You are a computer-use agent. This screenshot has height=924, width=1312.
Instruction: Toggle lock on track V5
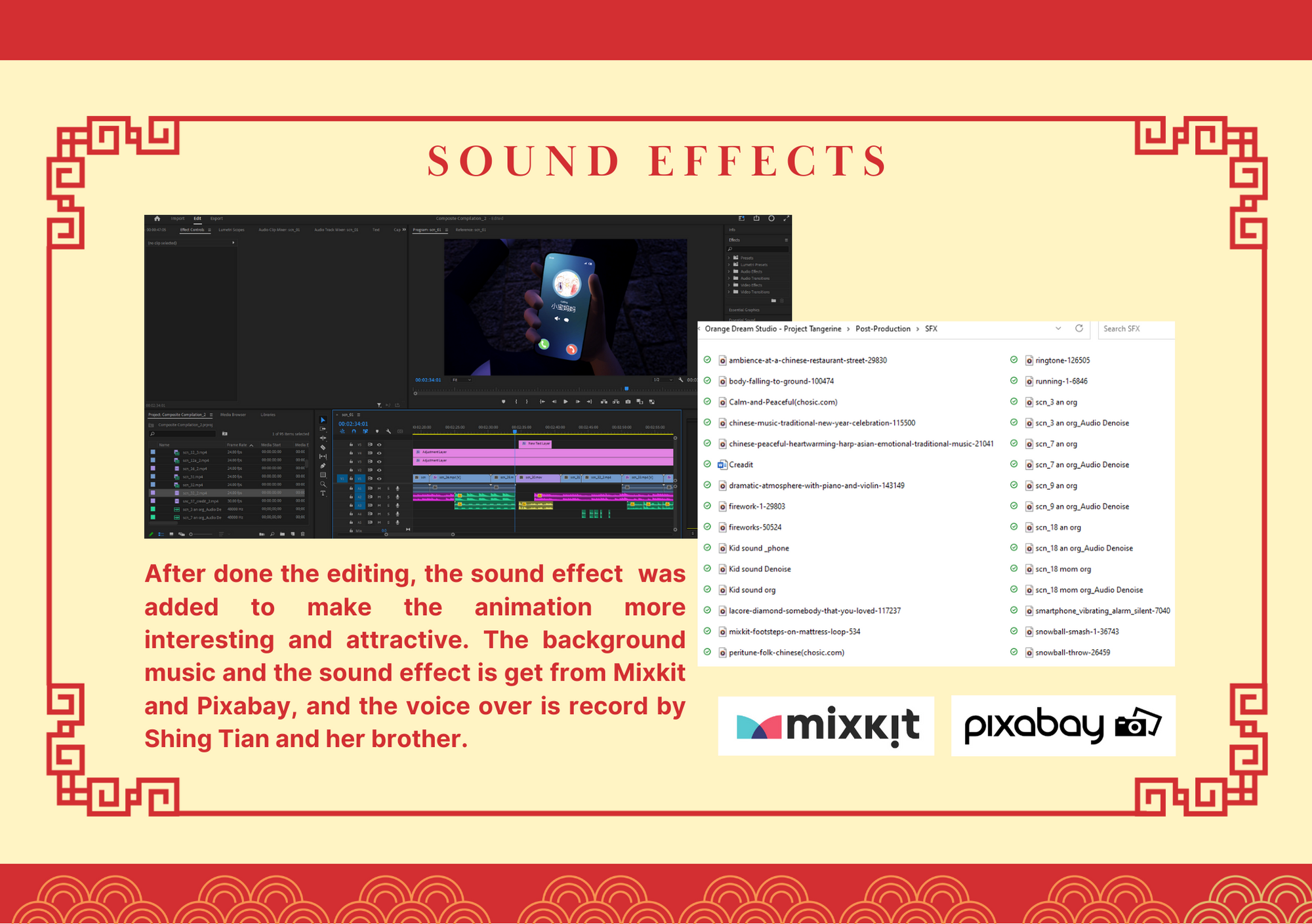[x=351, y=444]
